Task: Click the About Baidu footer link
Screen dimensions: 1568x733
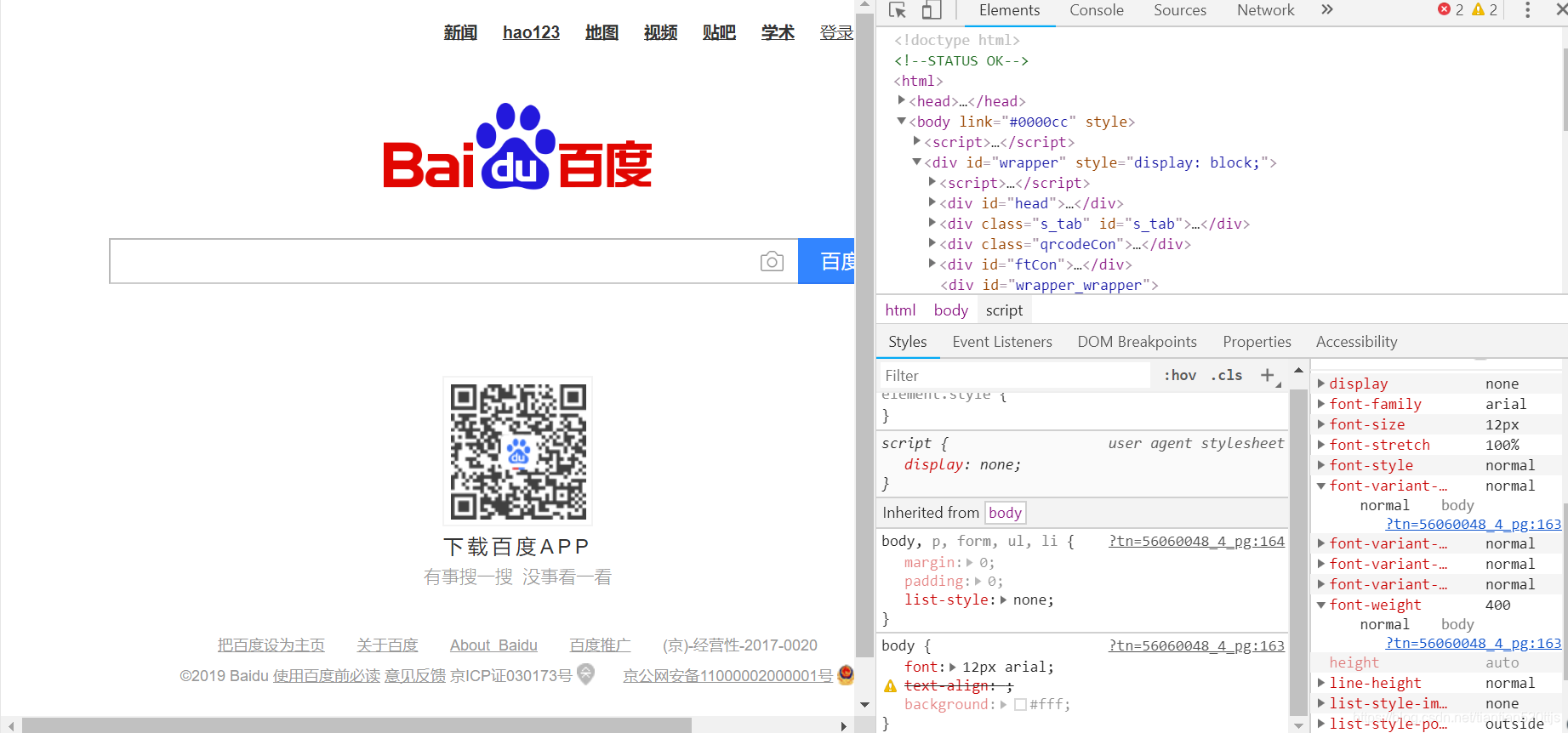Action: pos(493,645)
